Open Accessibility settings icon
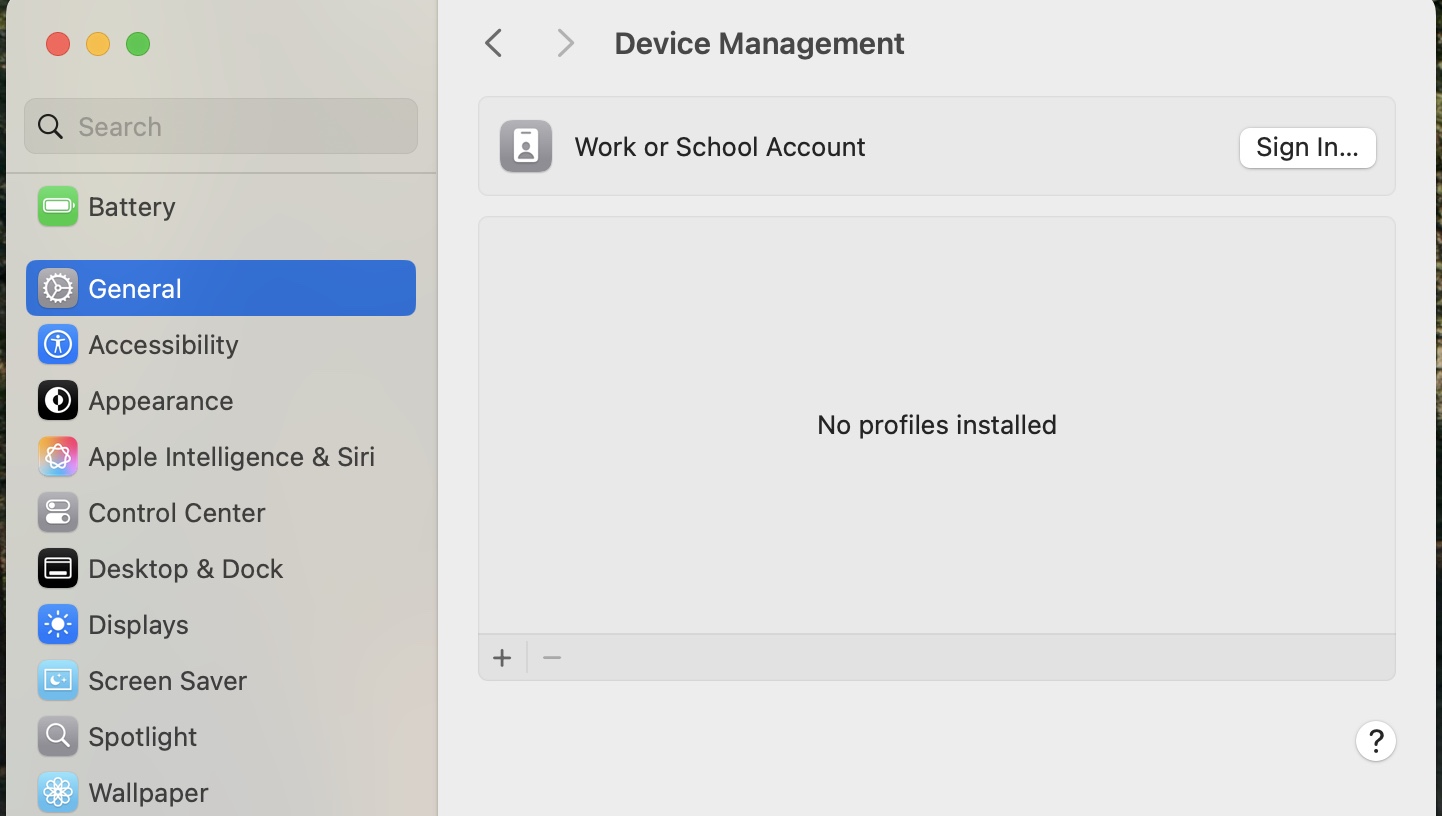This screenshot has width=1442, height=816. [58, 344]
